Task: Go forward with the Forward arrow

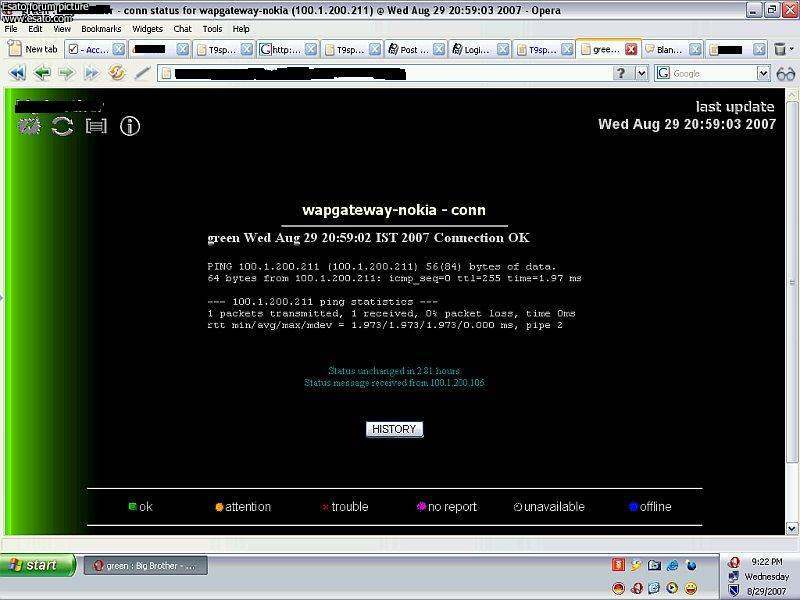Action: [x=66, y=73]
